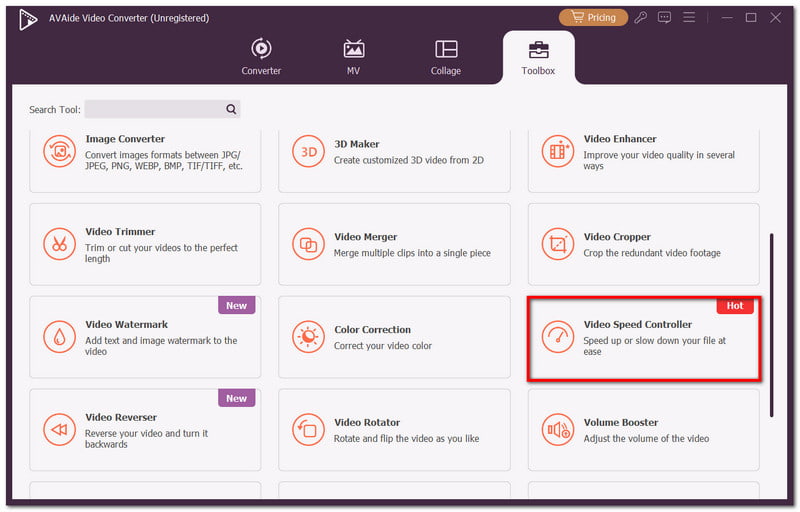This screenshot has height=512, width=800.
Task: Switch to the Collage tab label
Action: pyautogui.click(x=446, y=71)
